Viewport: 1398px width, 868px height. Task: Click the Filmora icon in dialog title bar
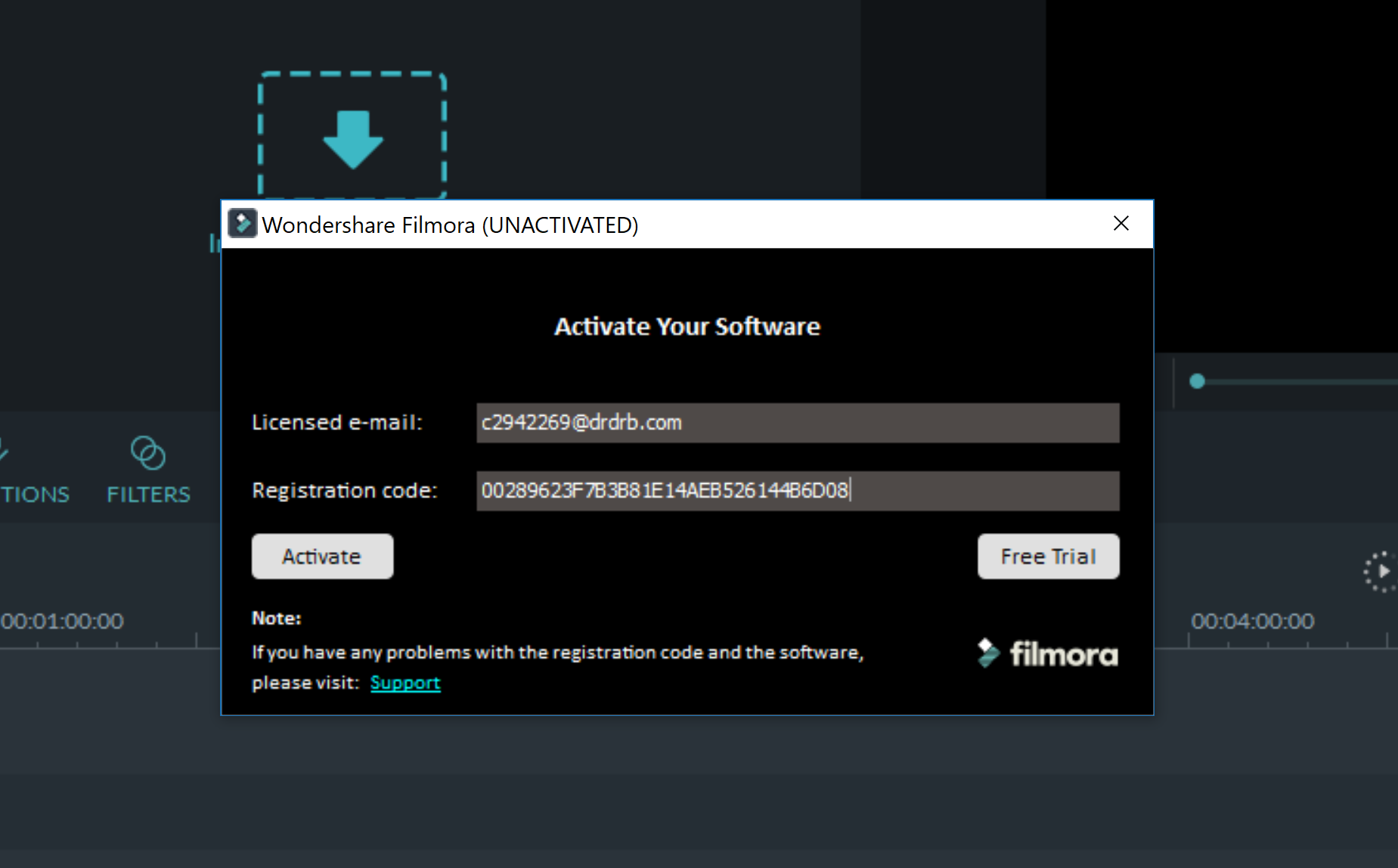pyautogui.click(x=242, y=224)
